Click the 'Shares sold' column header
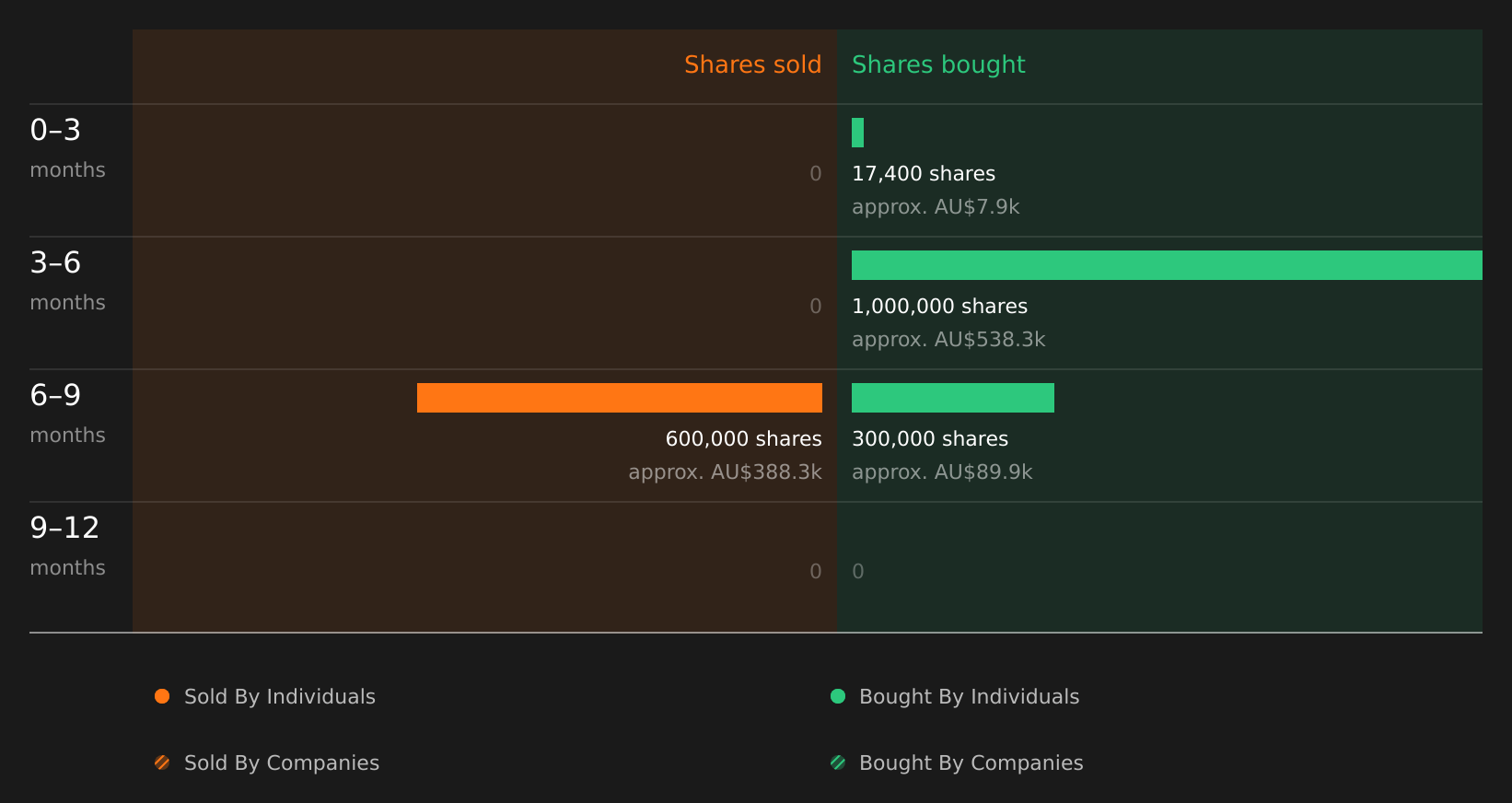This screenshot has height=803, width=1512. tap(752, 64)
